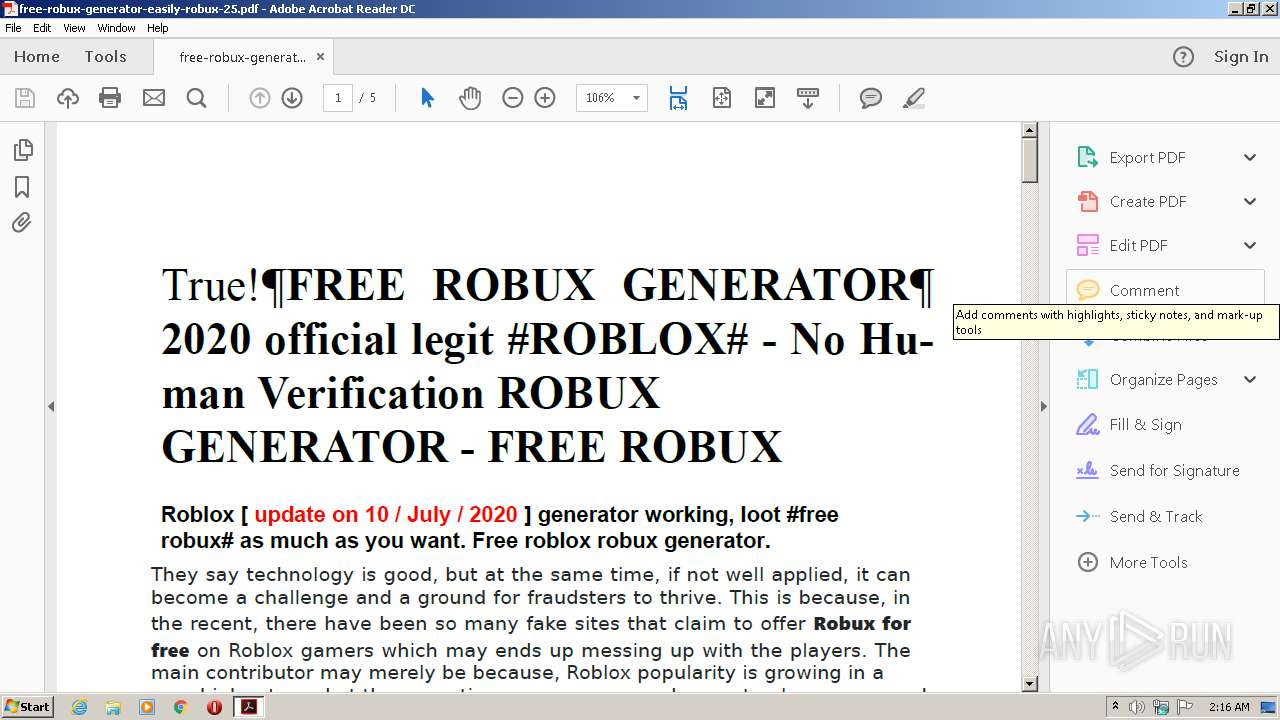Screen dimensions: 1280x720
Task: Open Page Thumbnails panel icon
Action: tap(22, 150)
